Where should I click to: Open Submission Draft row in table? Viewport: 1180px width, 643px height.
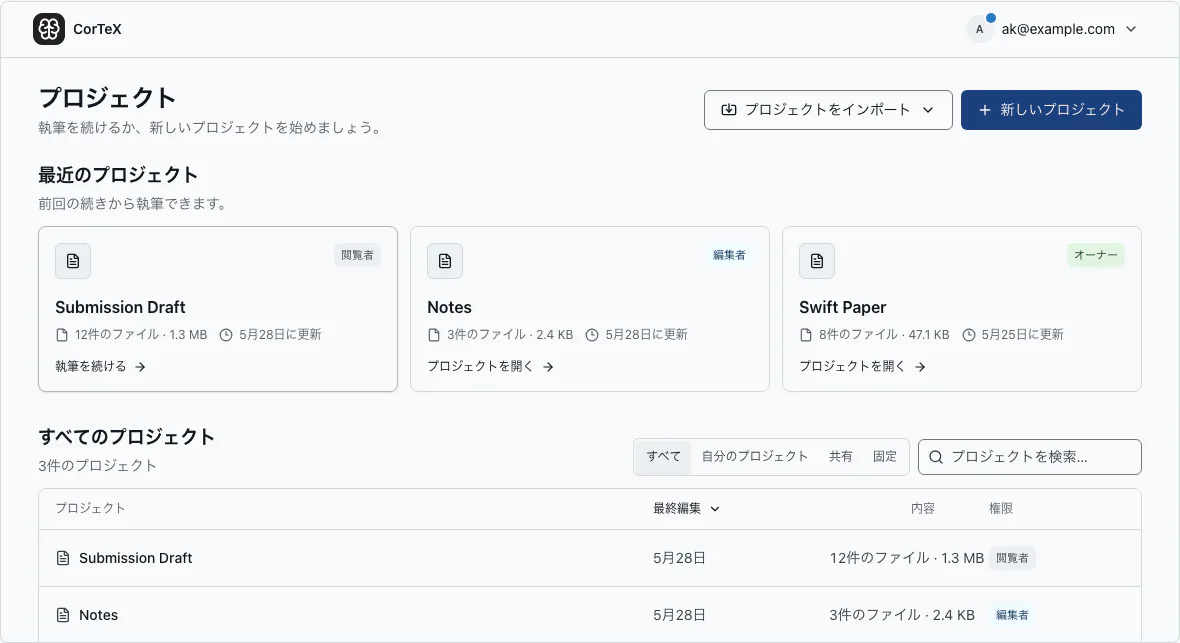590,558
